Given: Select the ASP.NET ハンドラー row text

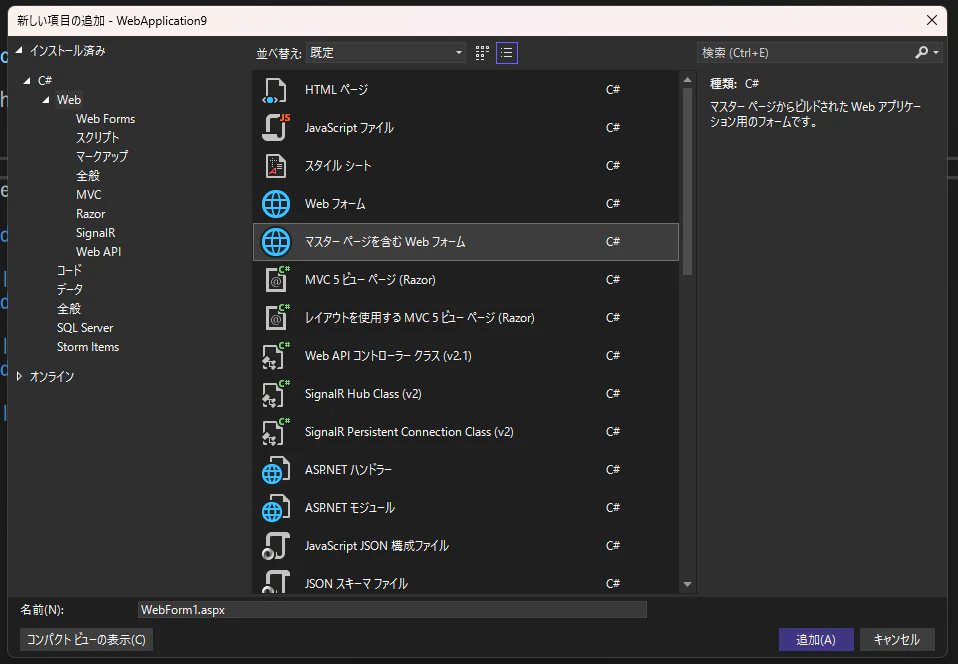Looking at the screenshot, I should (x=348, y=470).
